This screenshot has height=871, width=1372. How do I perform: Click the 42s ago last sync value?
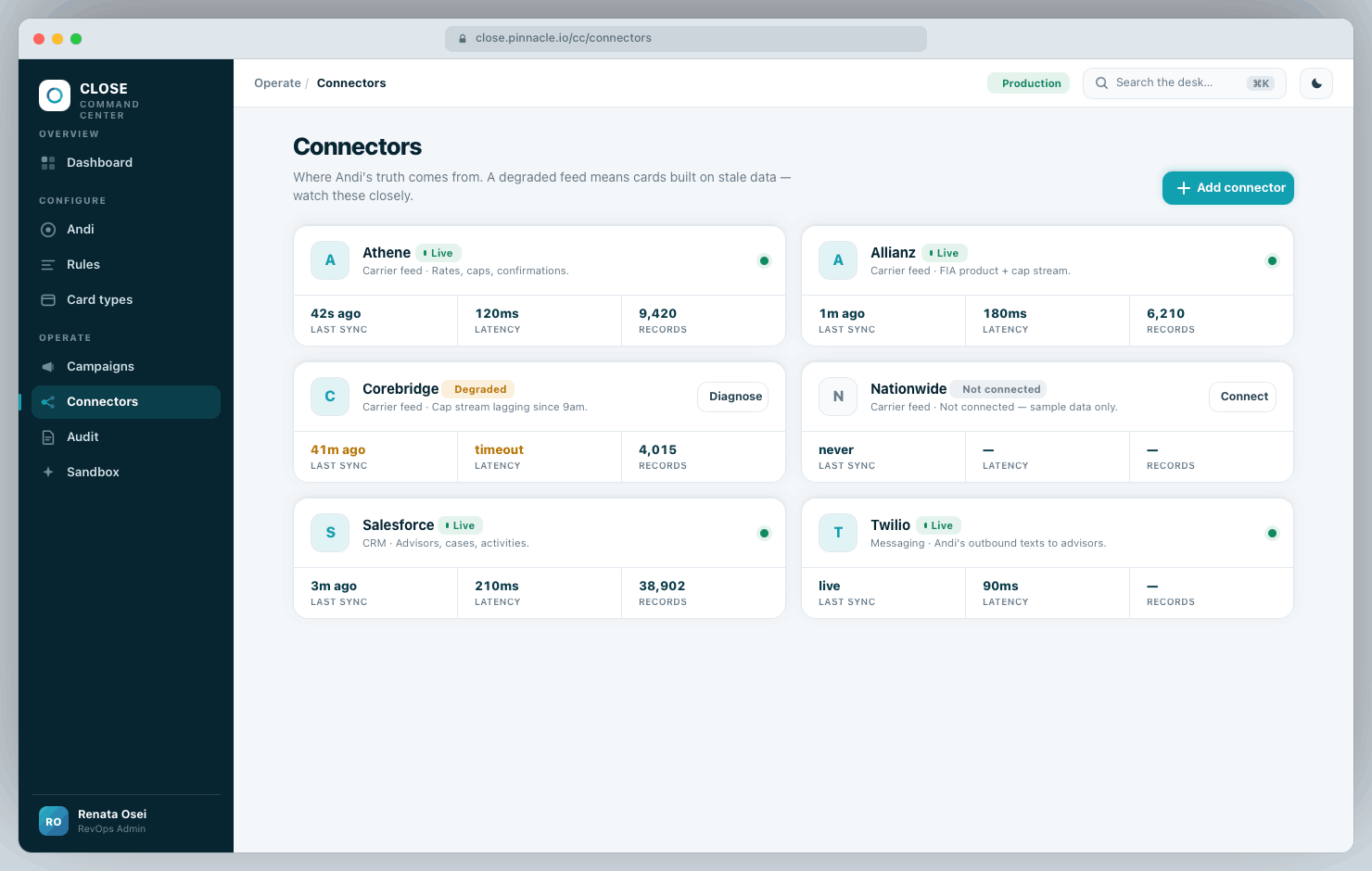[336, 314]
